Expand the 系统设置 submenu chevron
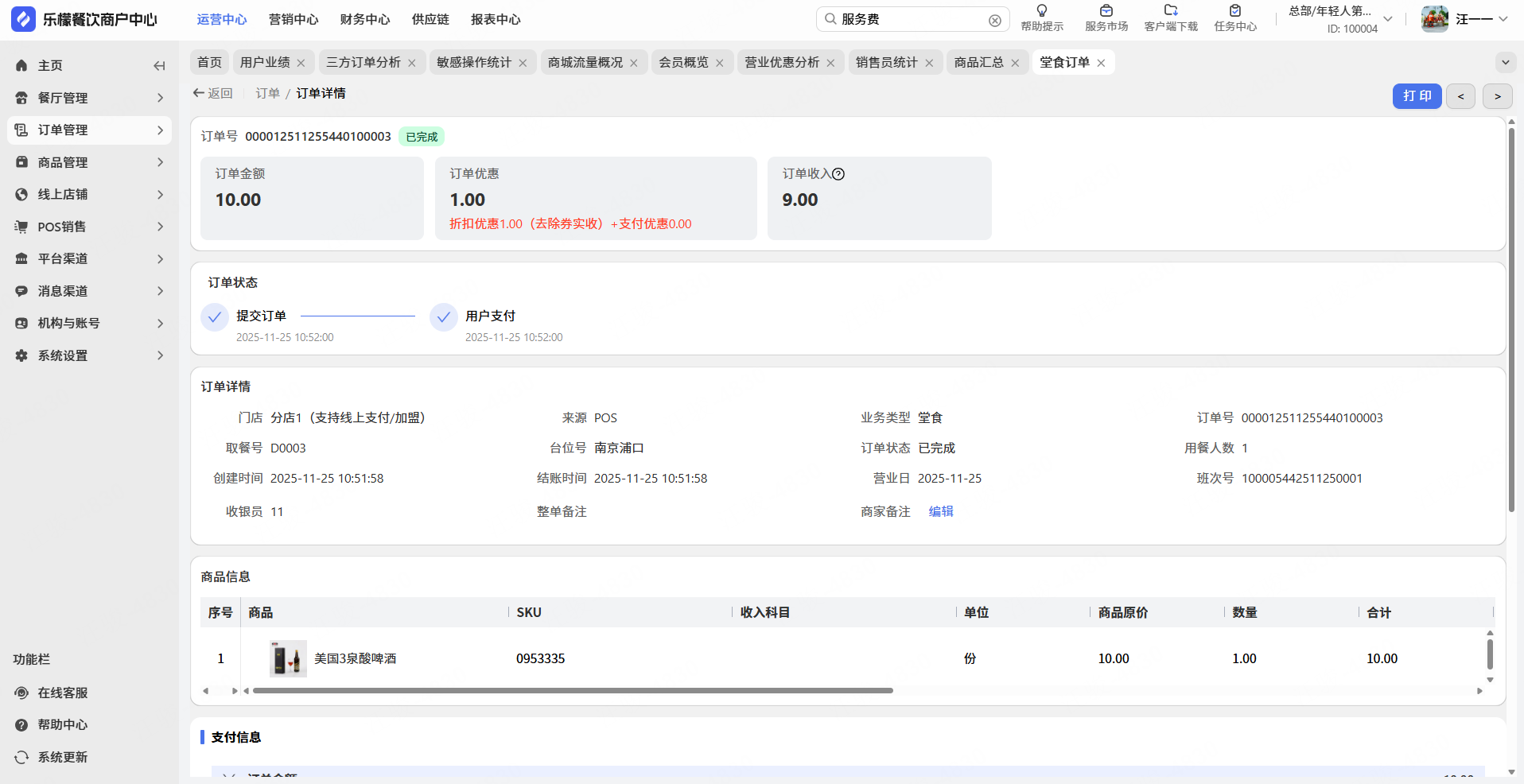The width and height of the screenshot is (1524, 784). (x=160, y=355)
